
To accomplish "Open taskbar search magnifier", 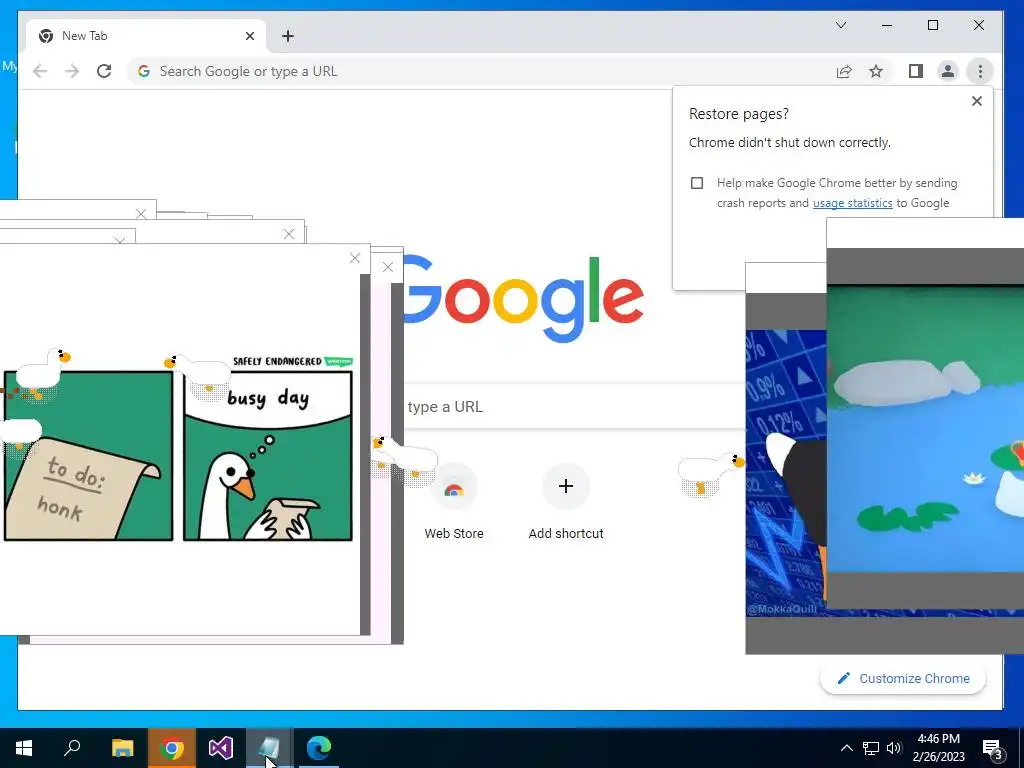I will [x=72, y=748].
